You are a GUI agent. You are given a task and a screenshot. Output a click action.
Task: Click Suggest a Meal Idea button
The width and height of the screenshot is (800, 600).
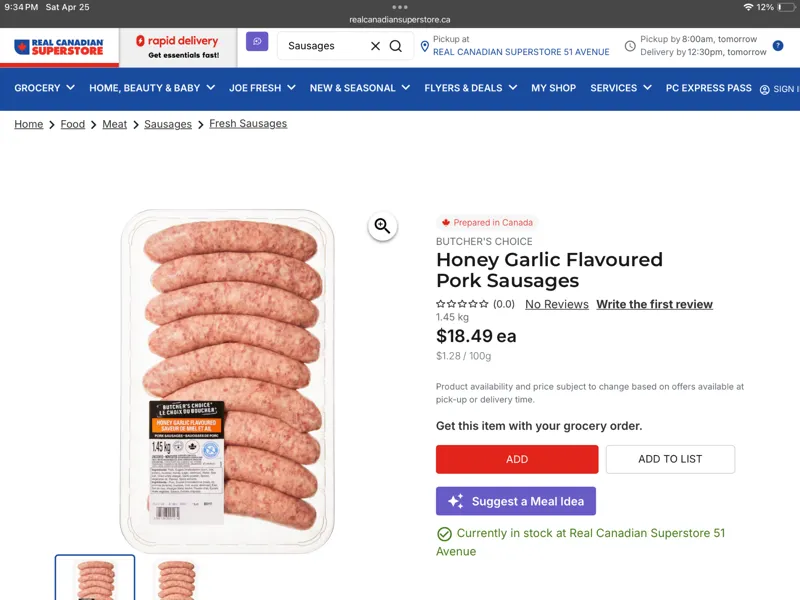point(516,501)
